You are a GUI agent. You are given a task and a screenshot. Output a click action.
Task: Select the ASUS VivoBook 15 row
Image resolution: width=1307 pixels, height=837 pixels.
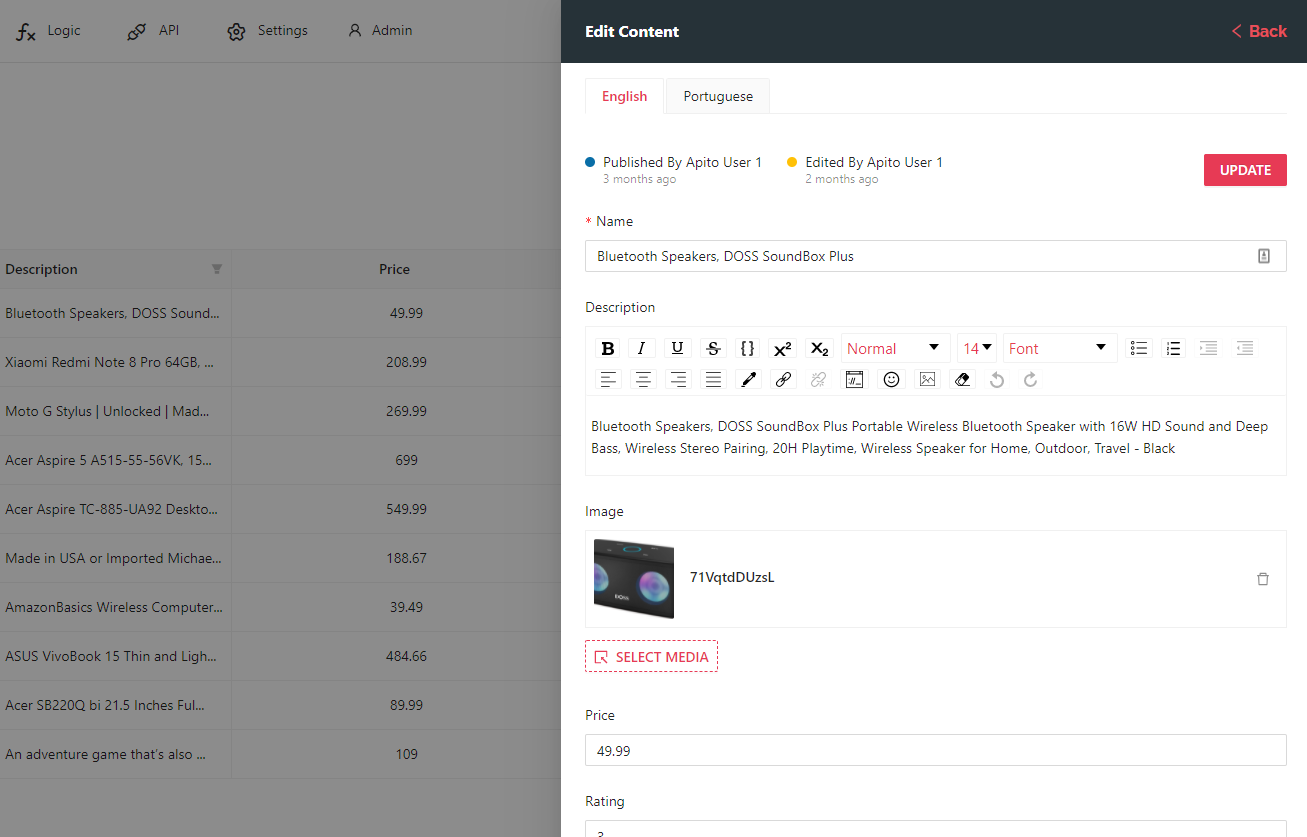(280, 656)
